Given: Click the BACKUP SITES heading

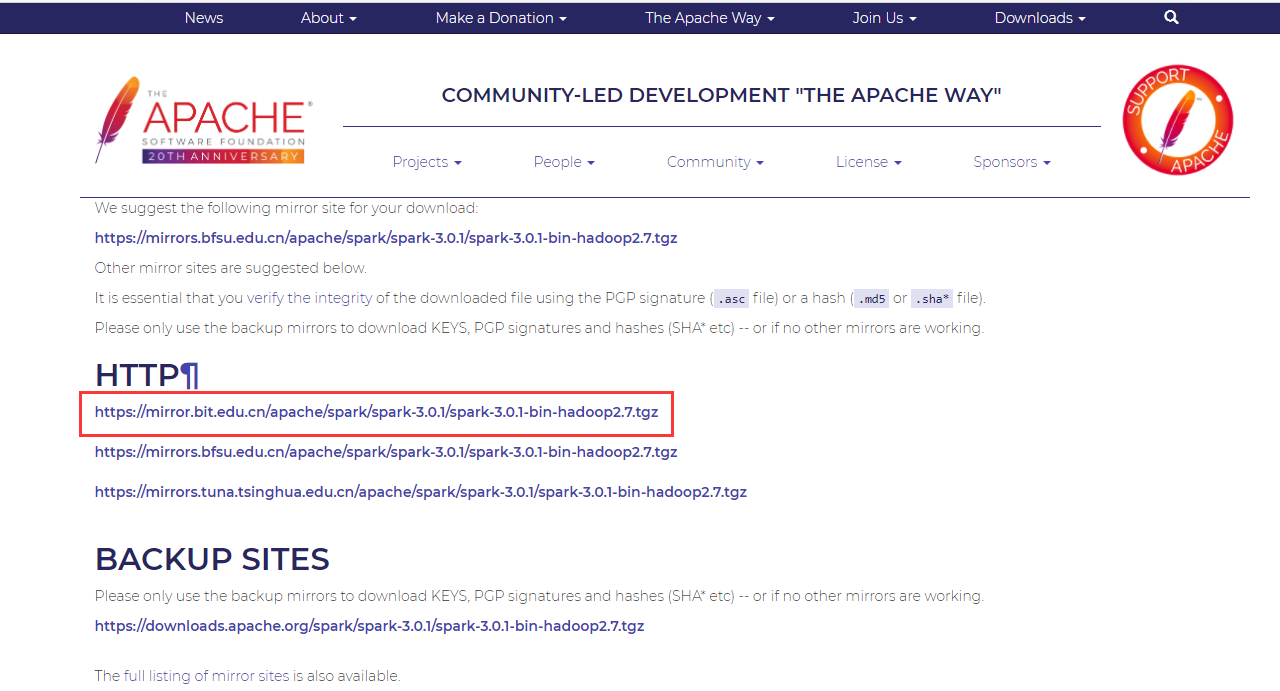Looking at the screenshot, I should tap(212, 559).
